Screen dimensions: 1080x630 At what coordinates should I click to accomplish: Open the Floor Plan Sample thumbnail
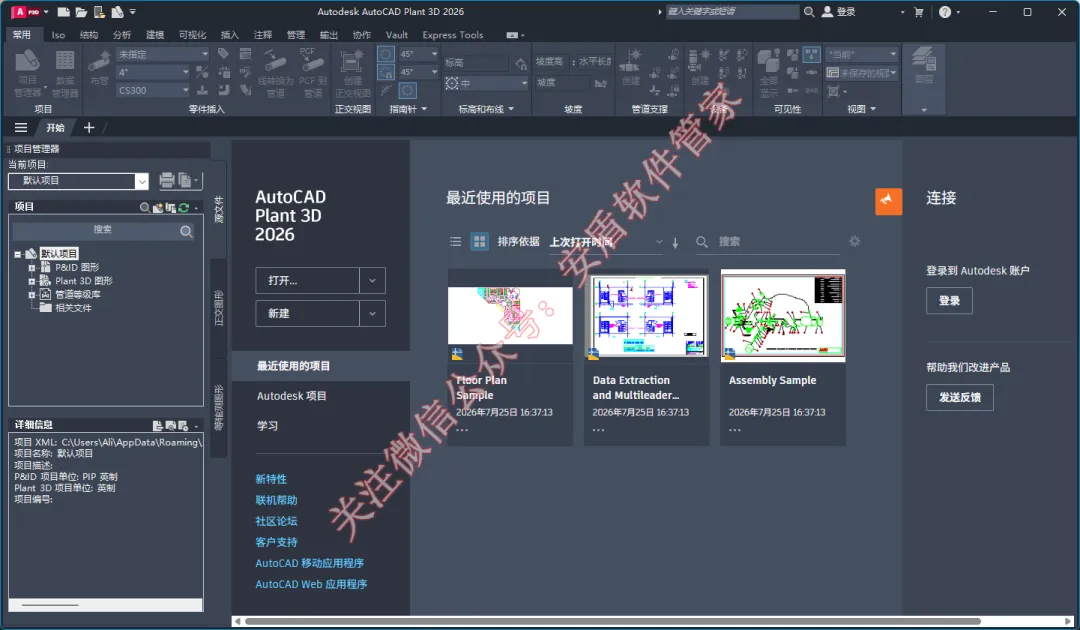[510, 315]
